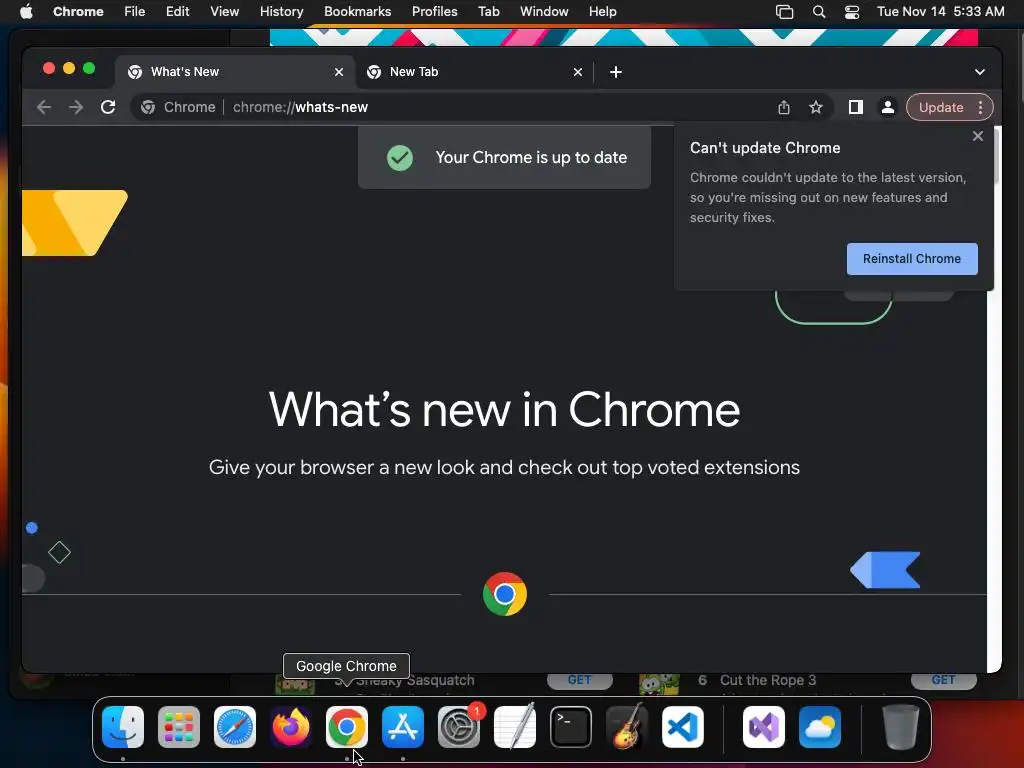Open the Weather app from the Dock
The height and width of the screenshot is (768, 1024).
pyautogui.click(x=820, y=727)
